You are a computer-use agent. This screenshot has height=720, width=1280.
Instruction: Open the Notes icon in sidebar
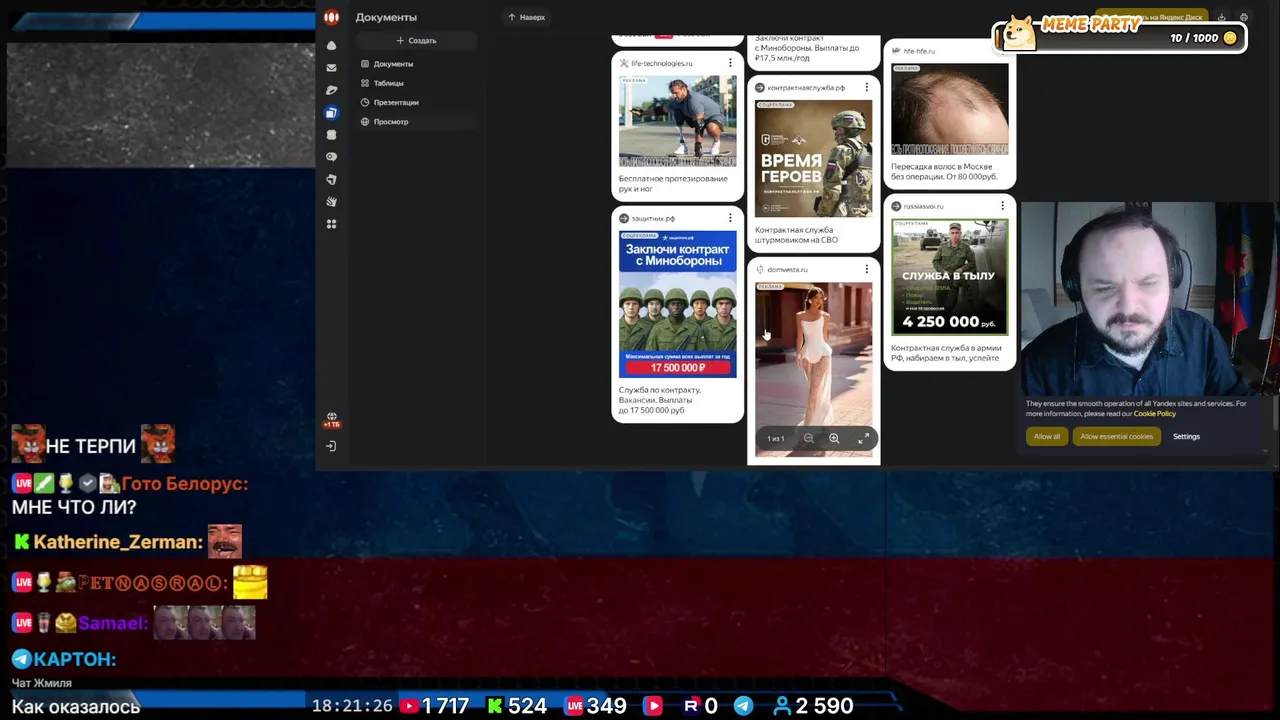331,180
